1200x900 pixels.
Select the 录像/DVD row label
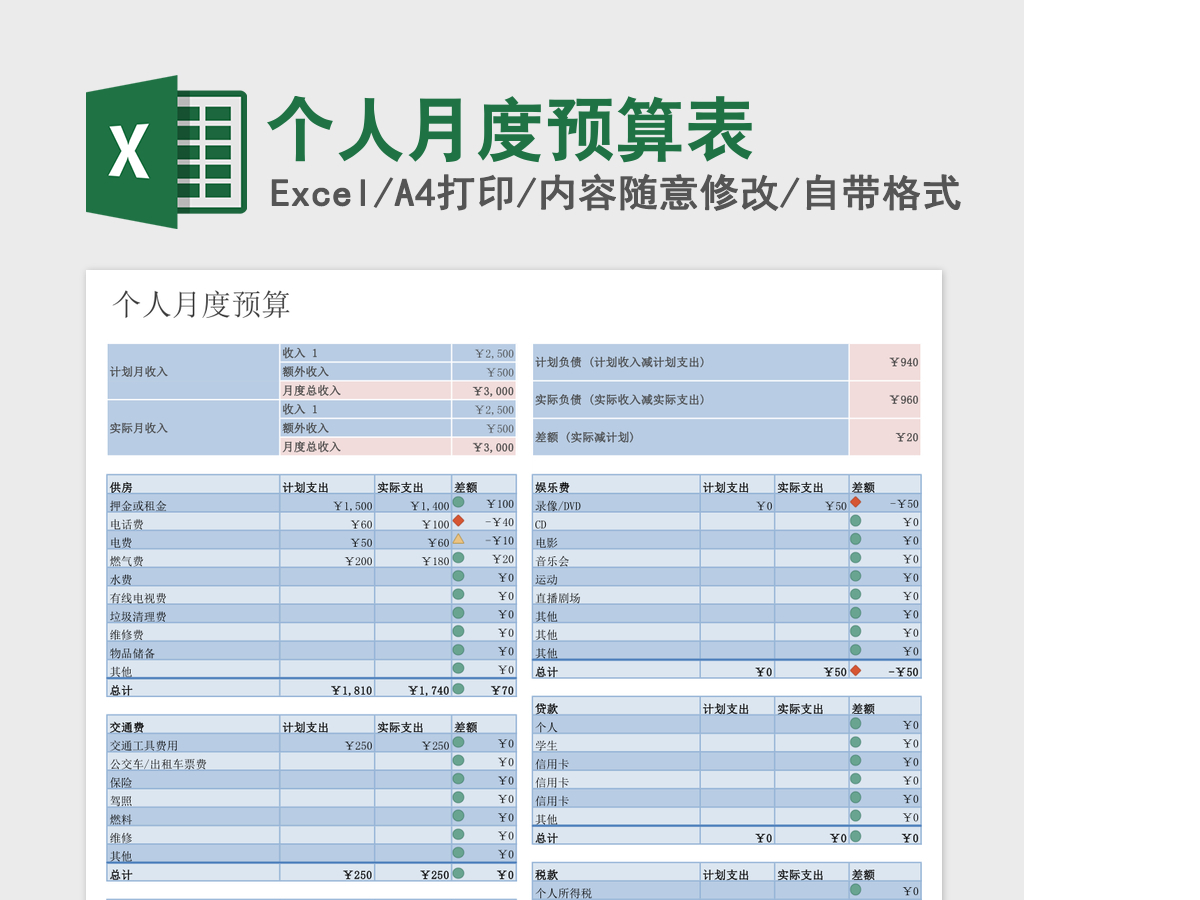tap(616, 504)
